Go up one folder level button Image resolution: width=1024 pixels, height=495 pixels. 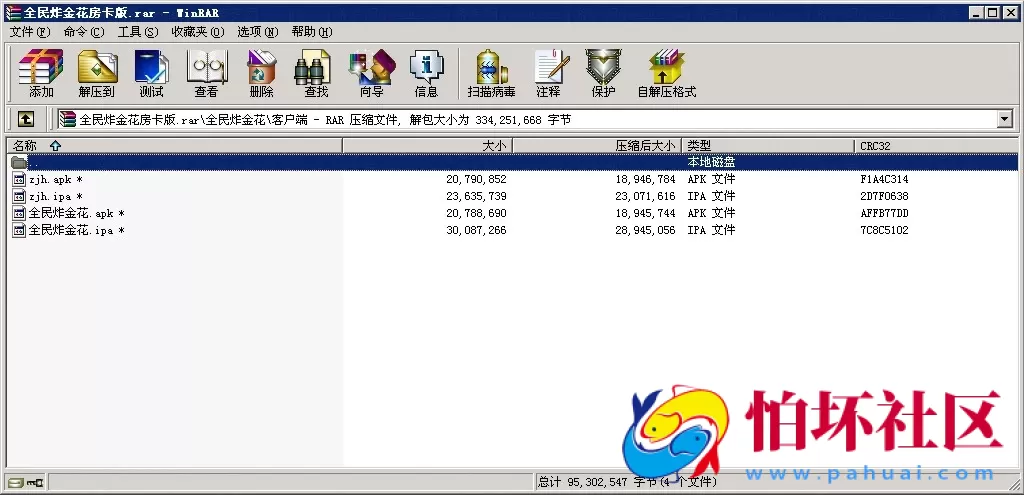(x=26, y=120)
